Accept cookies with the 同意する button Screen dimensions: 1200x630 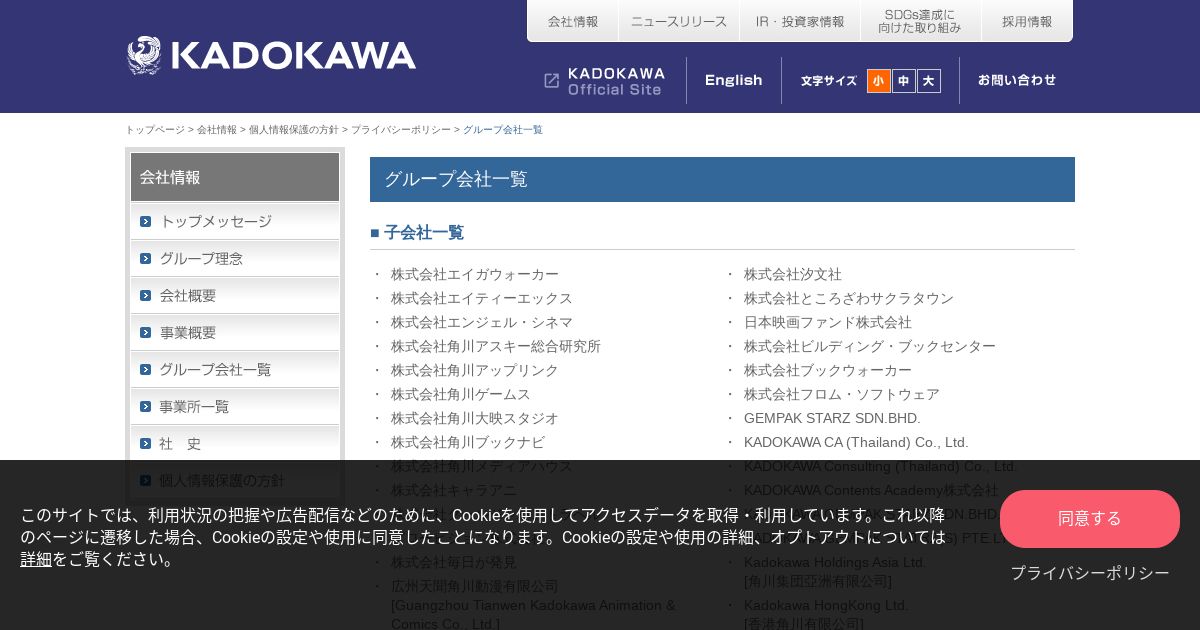click(1090, 519)
